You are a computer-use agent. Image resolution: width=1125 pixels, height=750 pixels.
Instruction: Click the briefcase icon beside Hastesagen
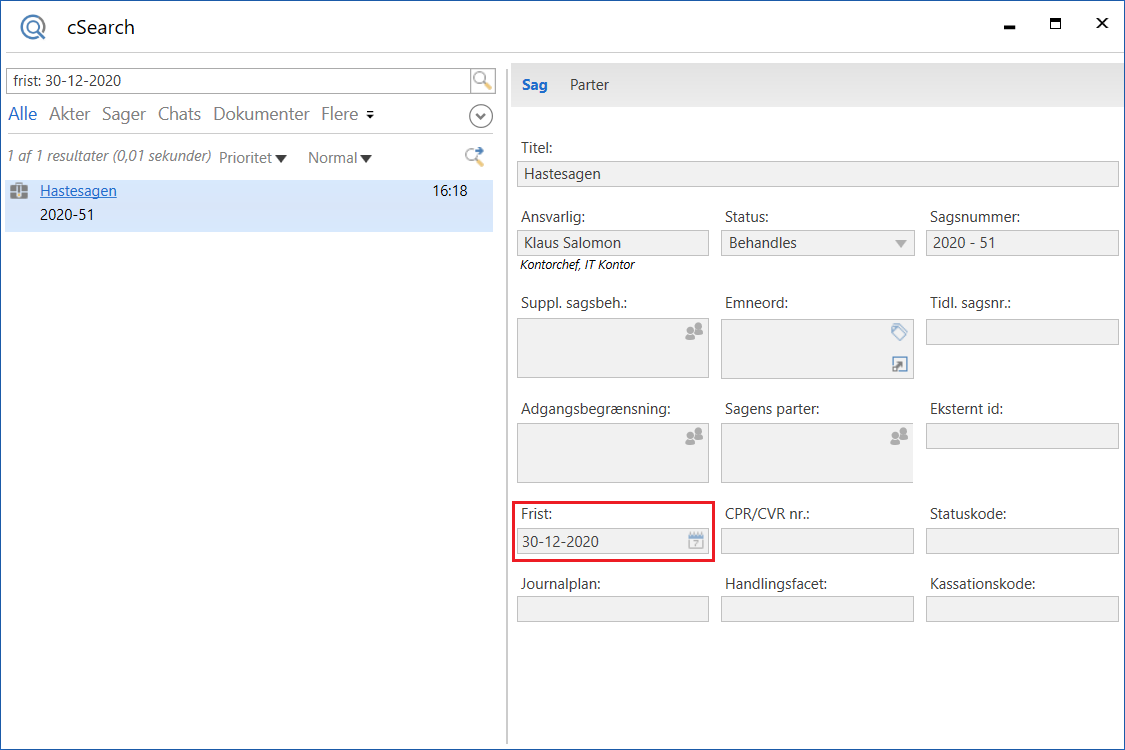[19, 191]
